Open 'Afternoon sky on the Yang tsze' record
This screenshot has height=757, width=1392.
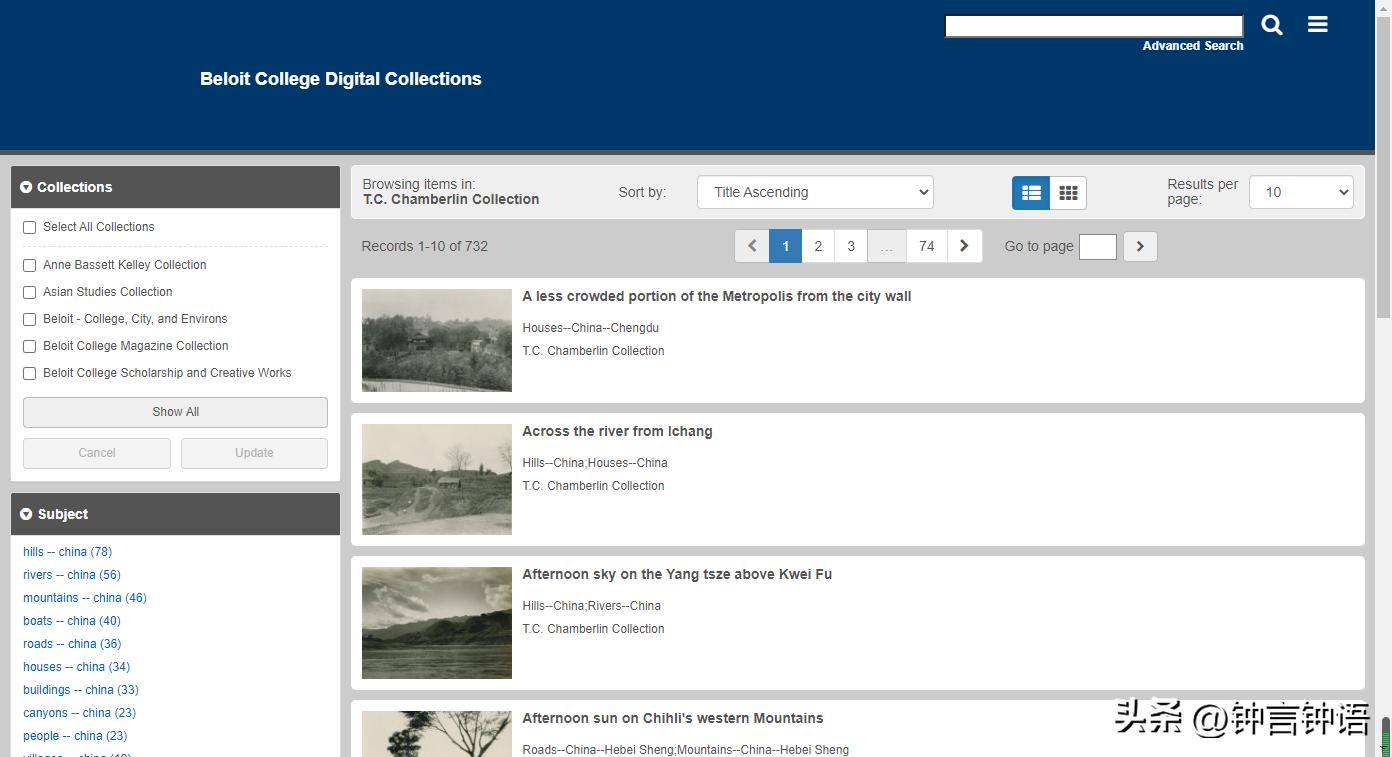677,574
